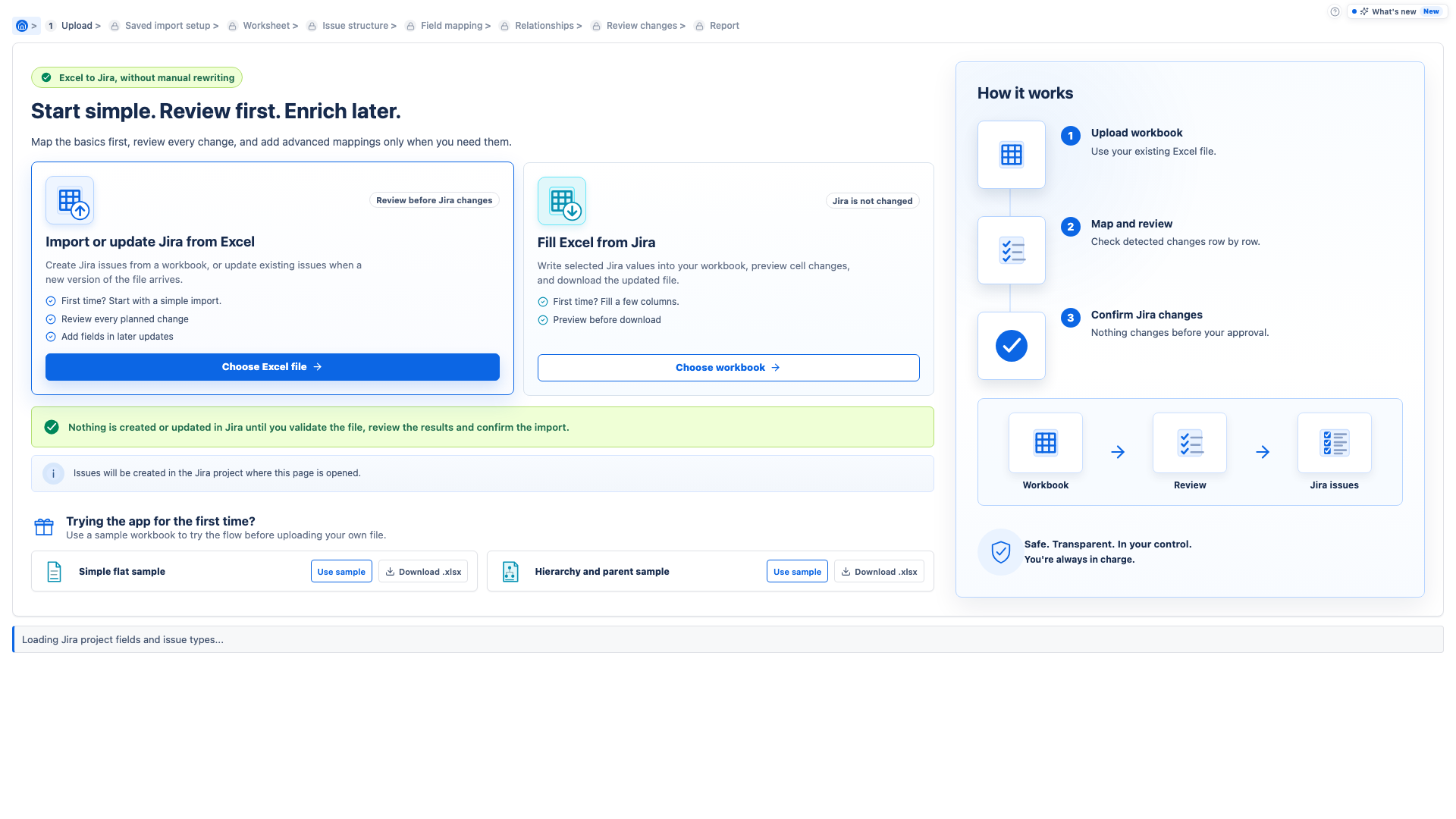1456x819 pixels.
Task: Click green check icon in confirmation banner
Action: [x=52, y=427]
